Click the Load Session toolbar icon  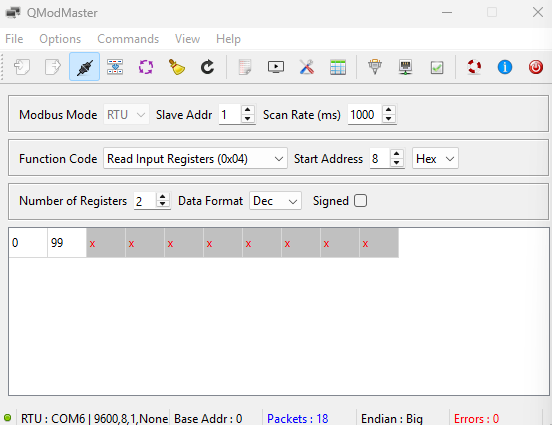pos(22,67)
